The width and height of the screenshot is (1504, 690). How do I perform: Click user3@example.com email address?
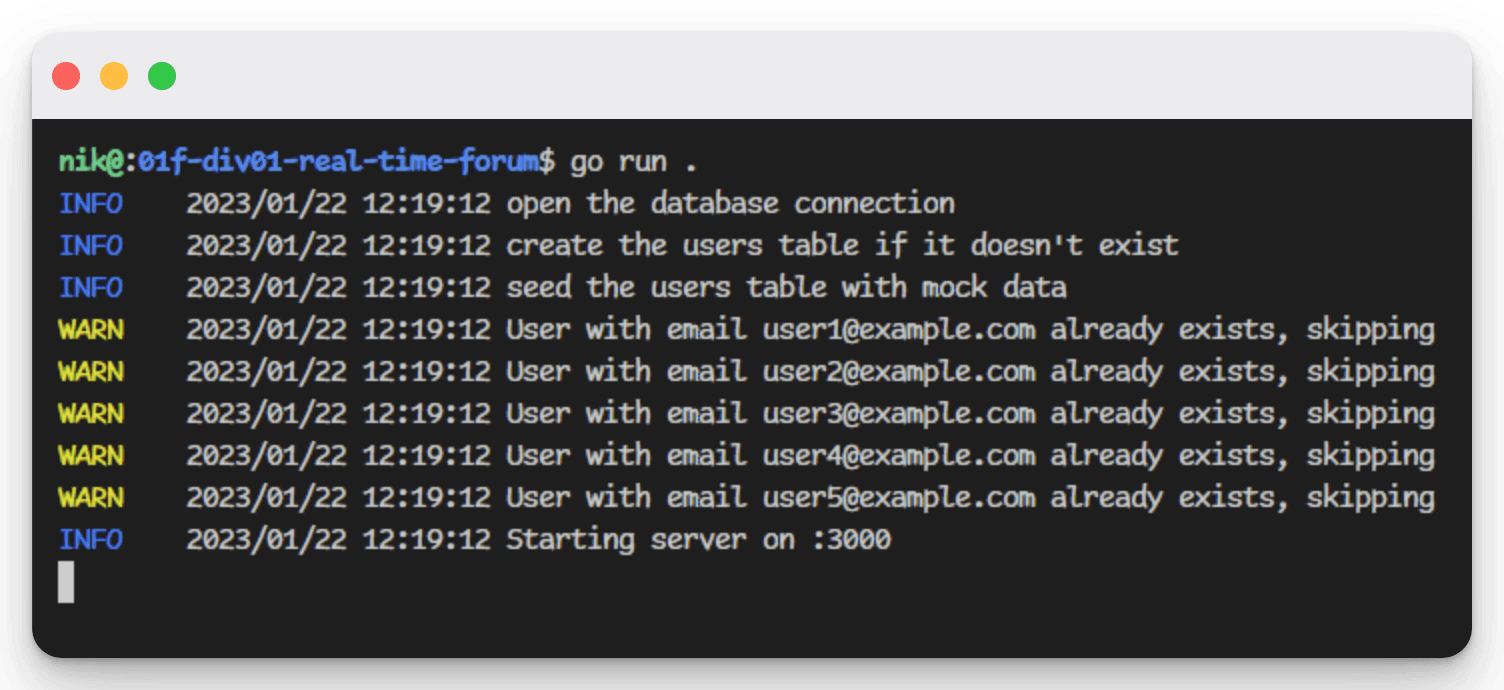(899, 413)
